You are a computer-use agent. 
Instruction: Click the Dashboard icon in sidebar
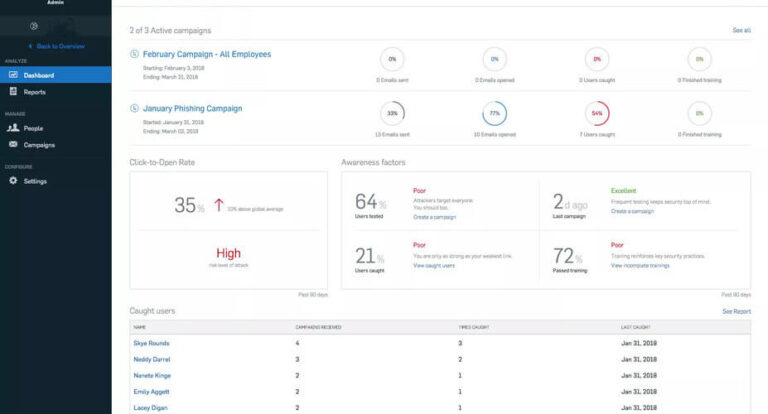13,75
